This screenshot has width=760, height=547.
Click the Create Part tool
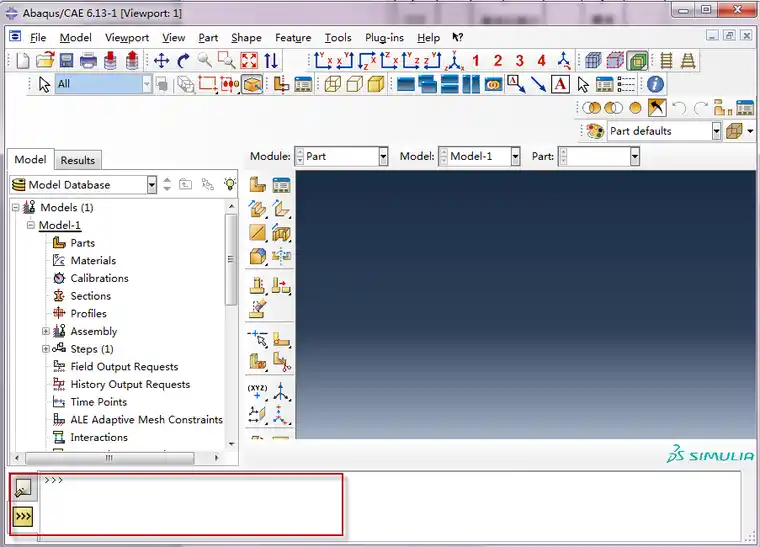(257, 185)
